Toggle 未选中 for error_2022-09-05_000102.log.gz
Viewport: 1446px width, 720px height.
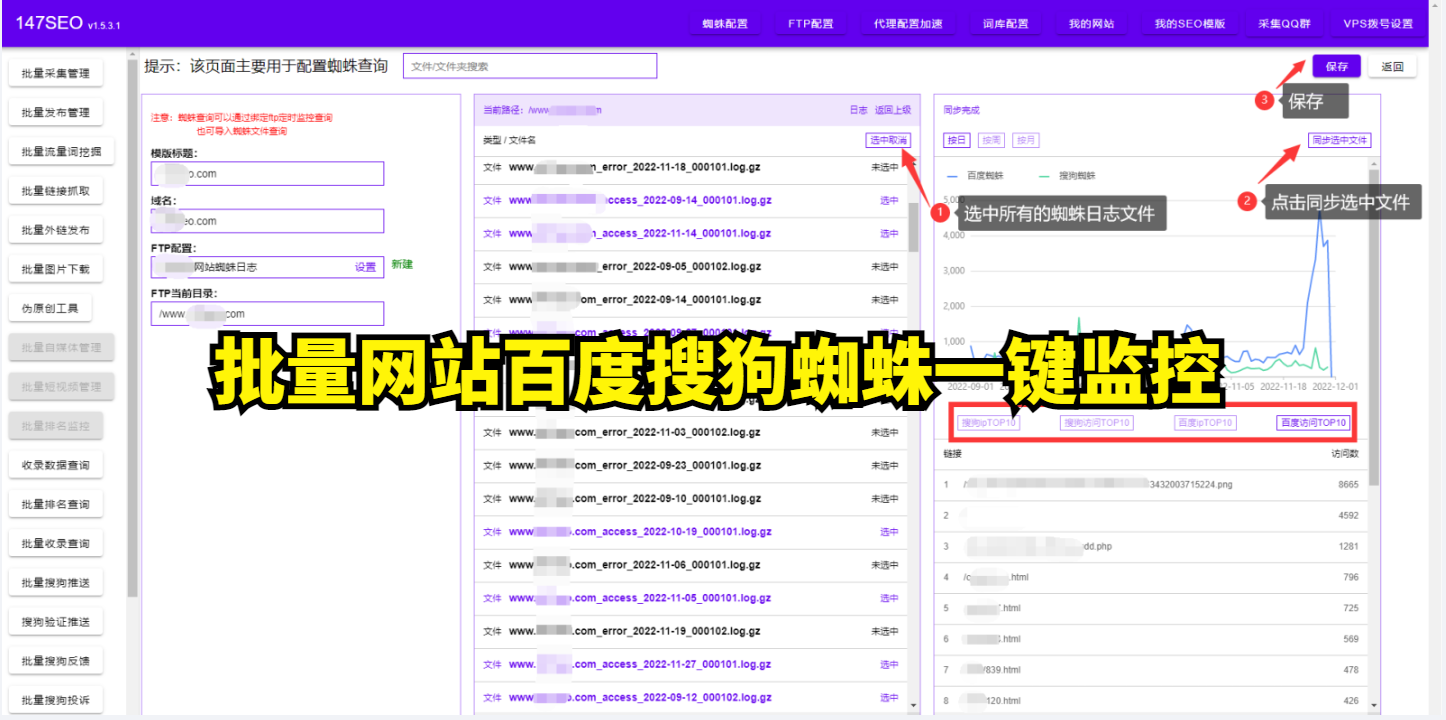point(885,267)
